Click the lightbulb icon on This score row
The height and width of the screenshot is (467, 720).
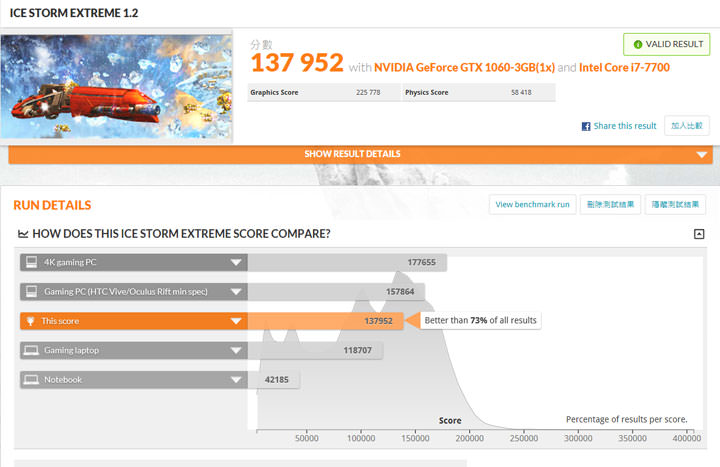tap(31, 321)
